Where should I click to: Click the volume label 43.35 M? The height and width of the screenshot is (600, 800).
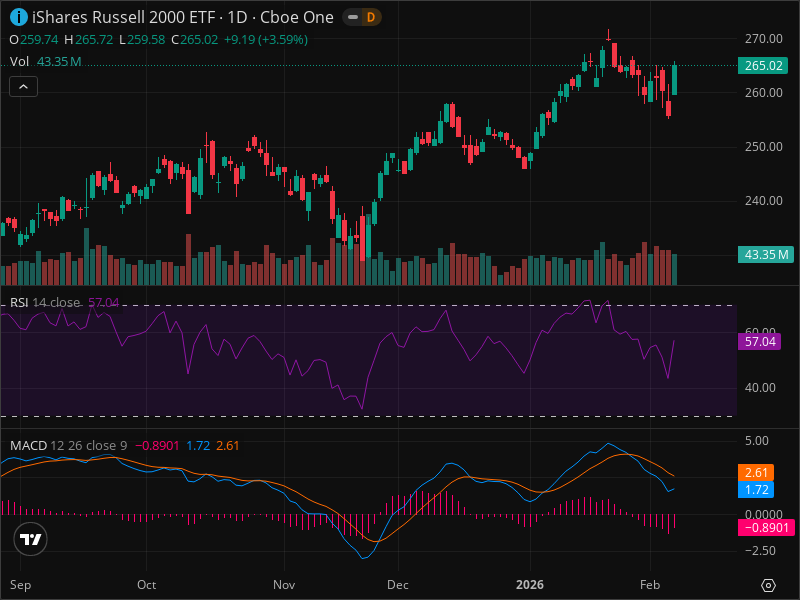pos(765,255)
